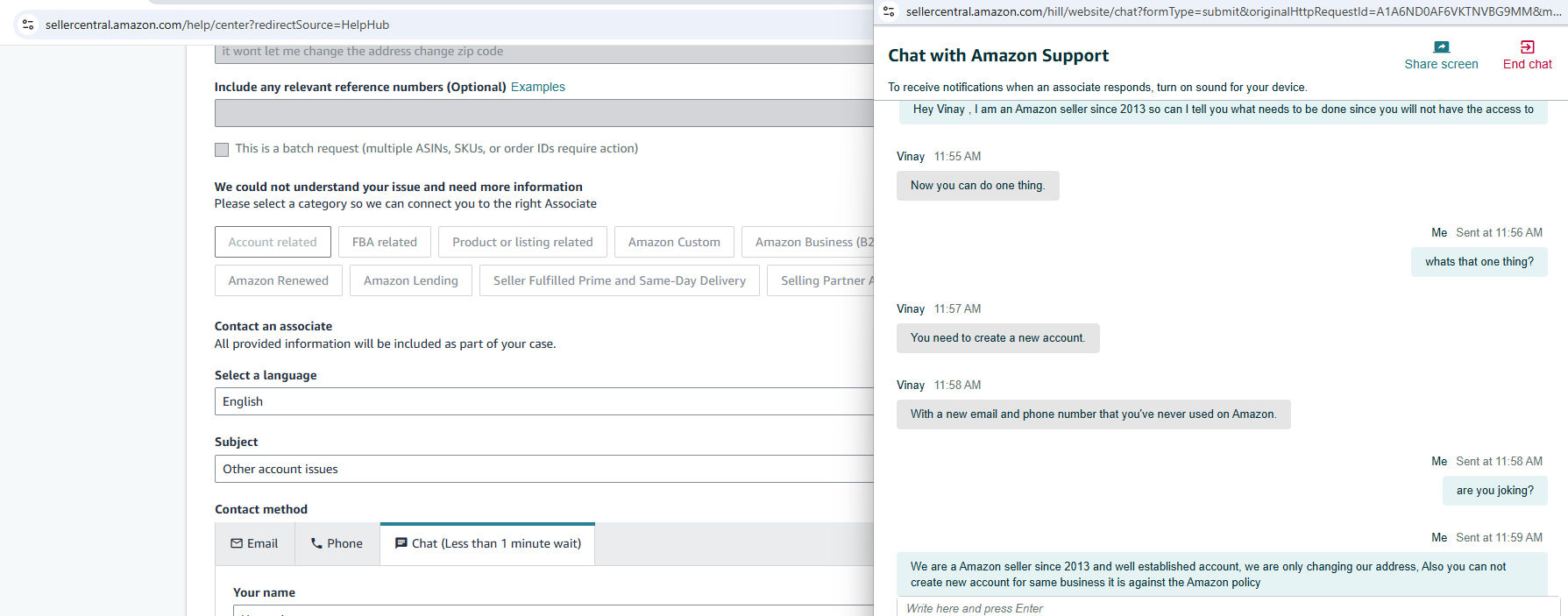
Task: Click the sound notifications notice text
Action: (x=1097, y=87)
